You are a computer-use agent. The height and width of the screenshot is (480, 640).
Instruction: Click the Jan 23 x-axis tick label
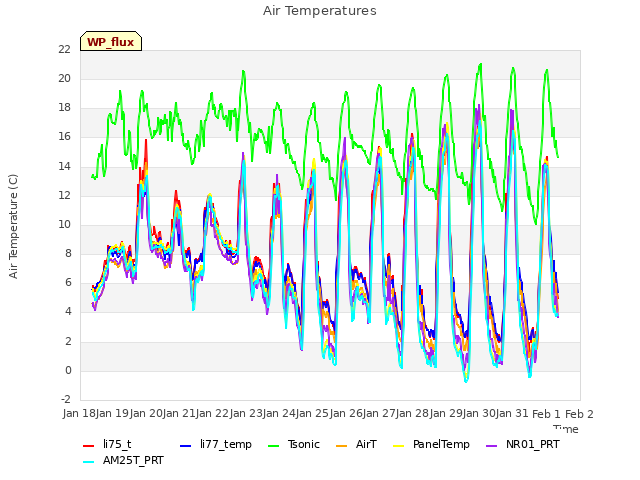(246, 414)
